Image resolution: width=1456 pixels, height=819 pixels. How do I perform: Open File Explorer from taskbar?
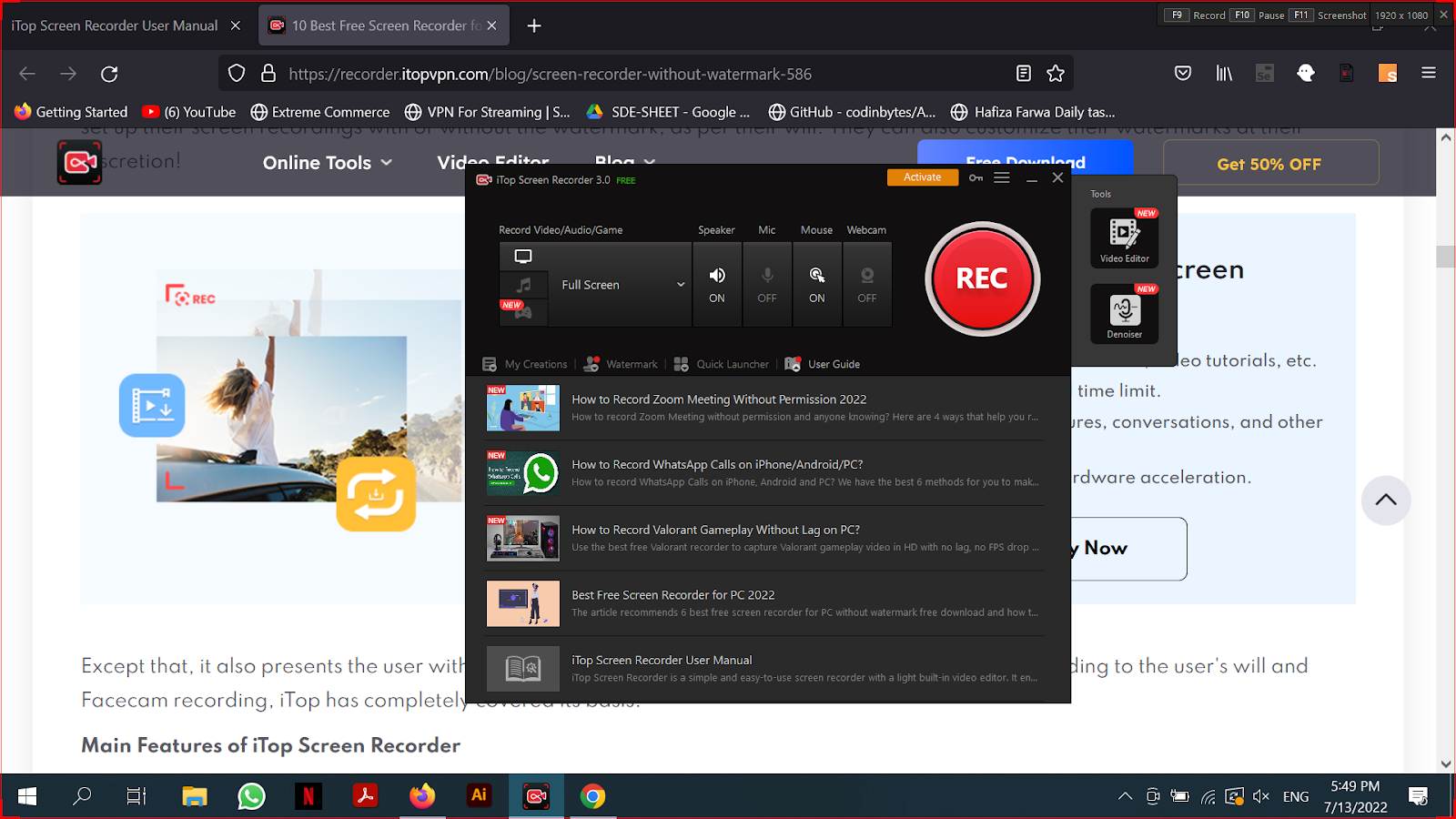point(194,796)
